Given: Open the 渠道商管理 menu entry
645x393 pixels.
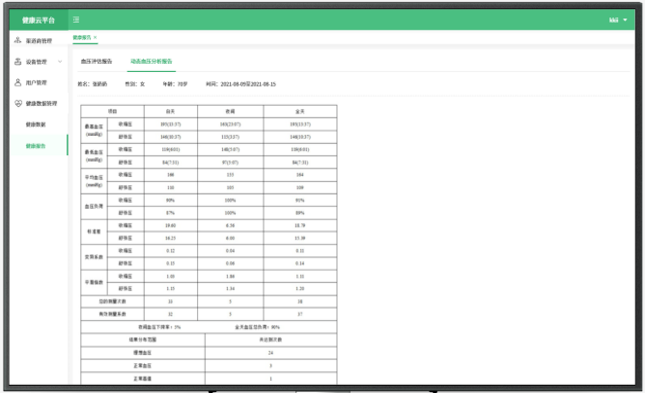Looking at the screenshot, I should [x=39, y=41].
